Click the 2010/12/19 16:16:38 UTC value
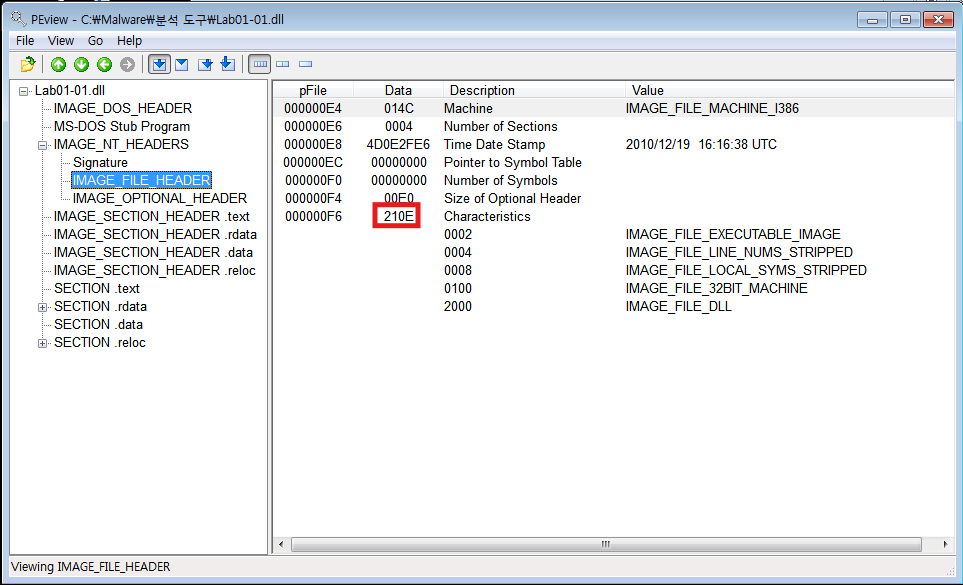Image resolution: width=963 pixels, height=585 pixels. click(x=701, y=145)
